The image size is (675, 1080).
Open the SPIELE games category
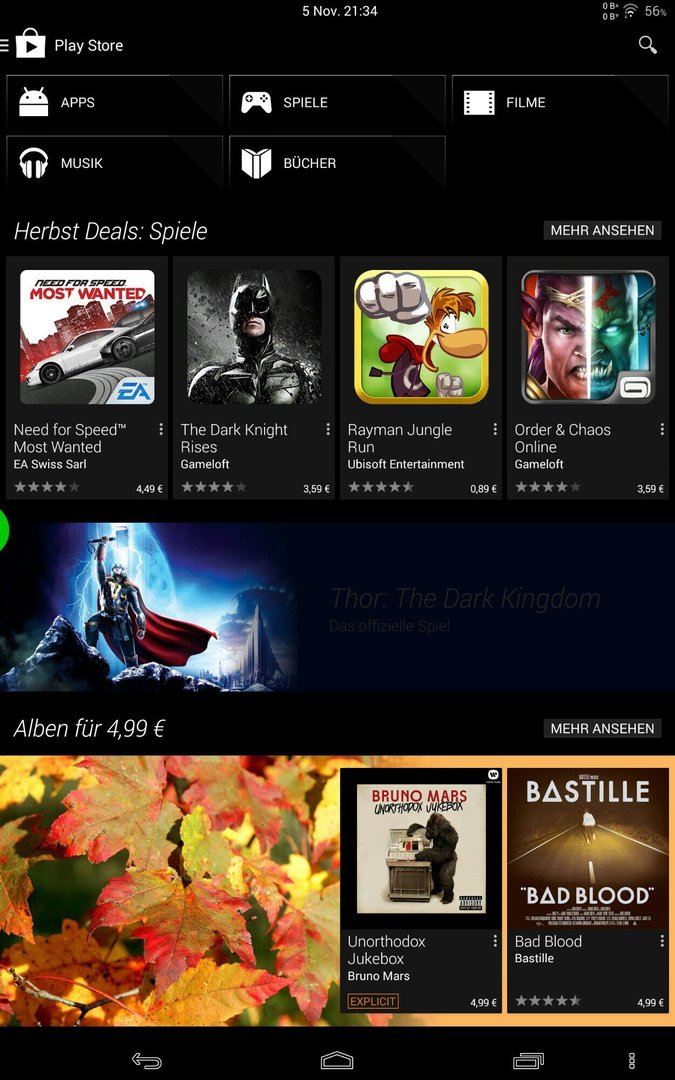click(x=338, y=102)
